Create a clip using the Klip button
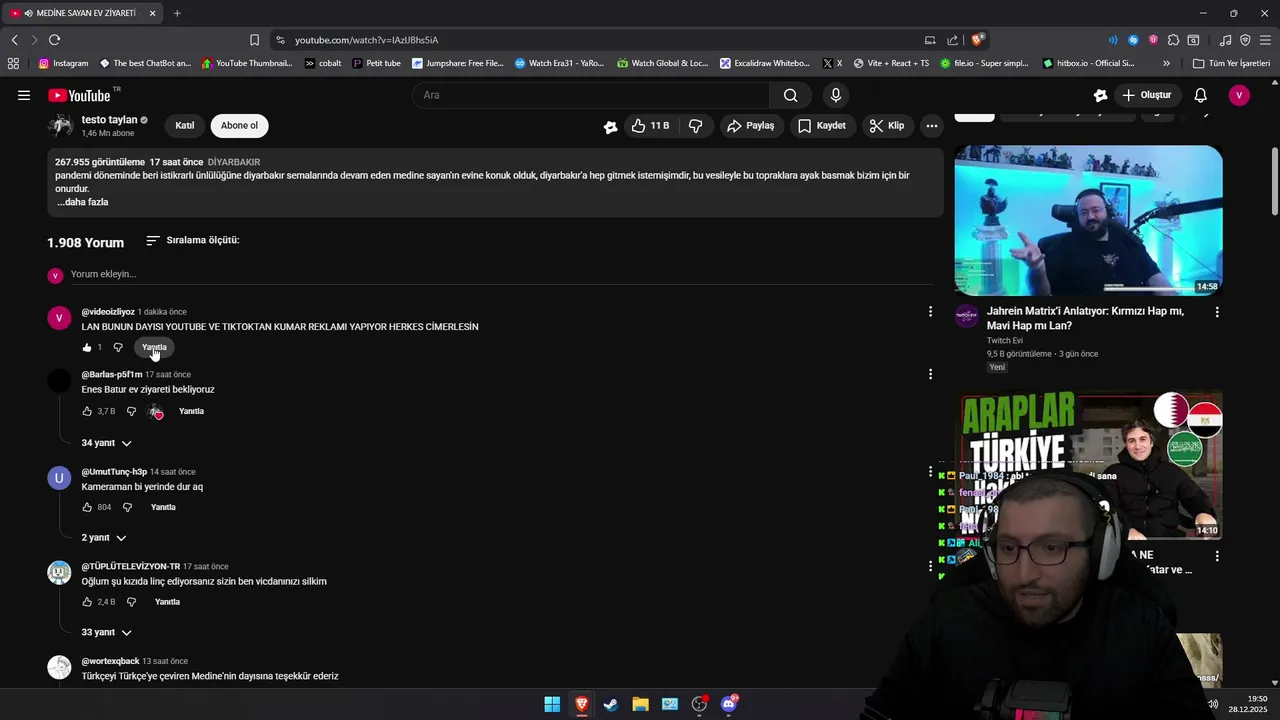1280x720 pixels. (x=887, y=126)
